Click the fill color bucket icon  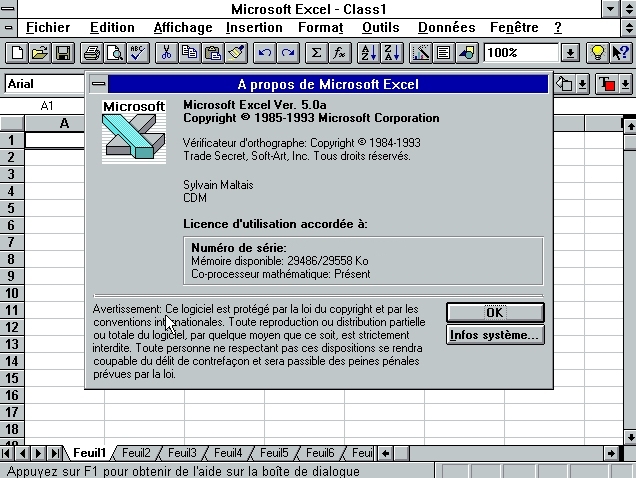(x=564, y=84)
